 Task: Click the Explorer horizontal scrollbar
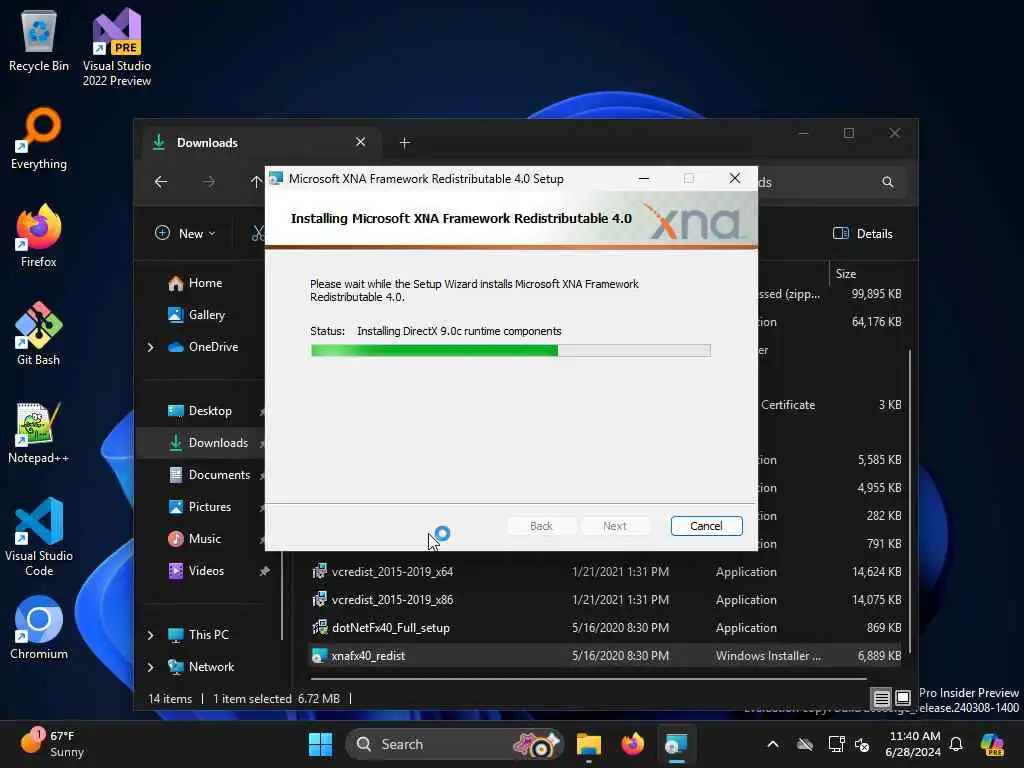point(588,679)
